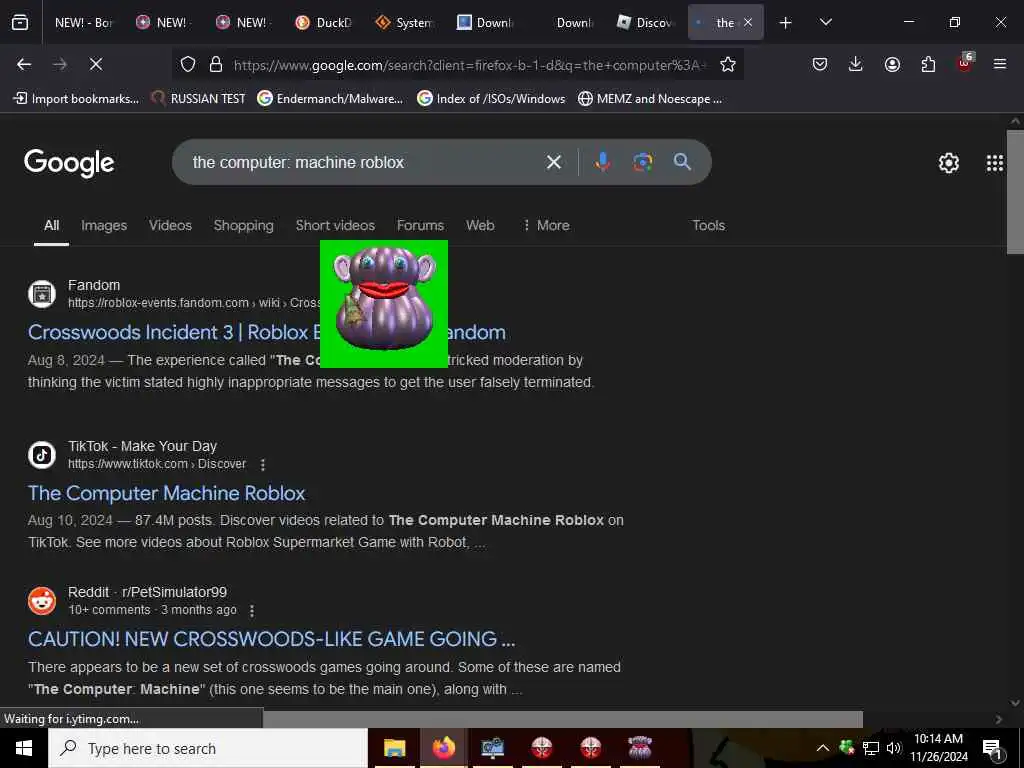Image resolution: width=1024 pixels, height=768 pixels.
Task: Click the vertical page scrollbar thumb
Action: (x=1015, y=192)
